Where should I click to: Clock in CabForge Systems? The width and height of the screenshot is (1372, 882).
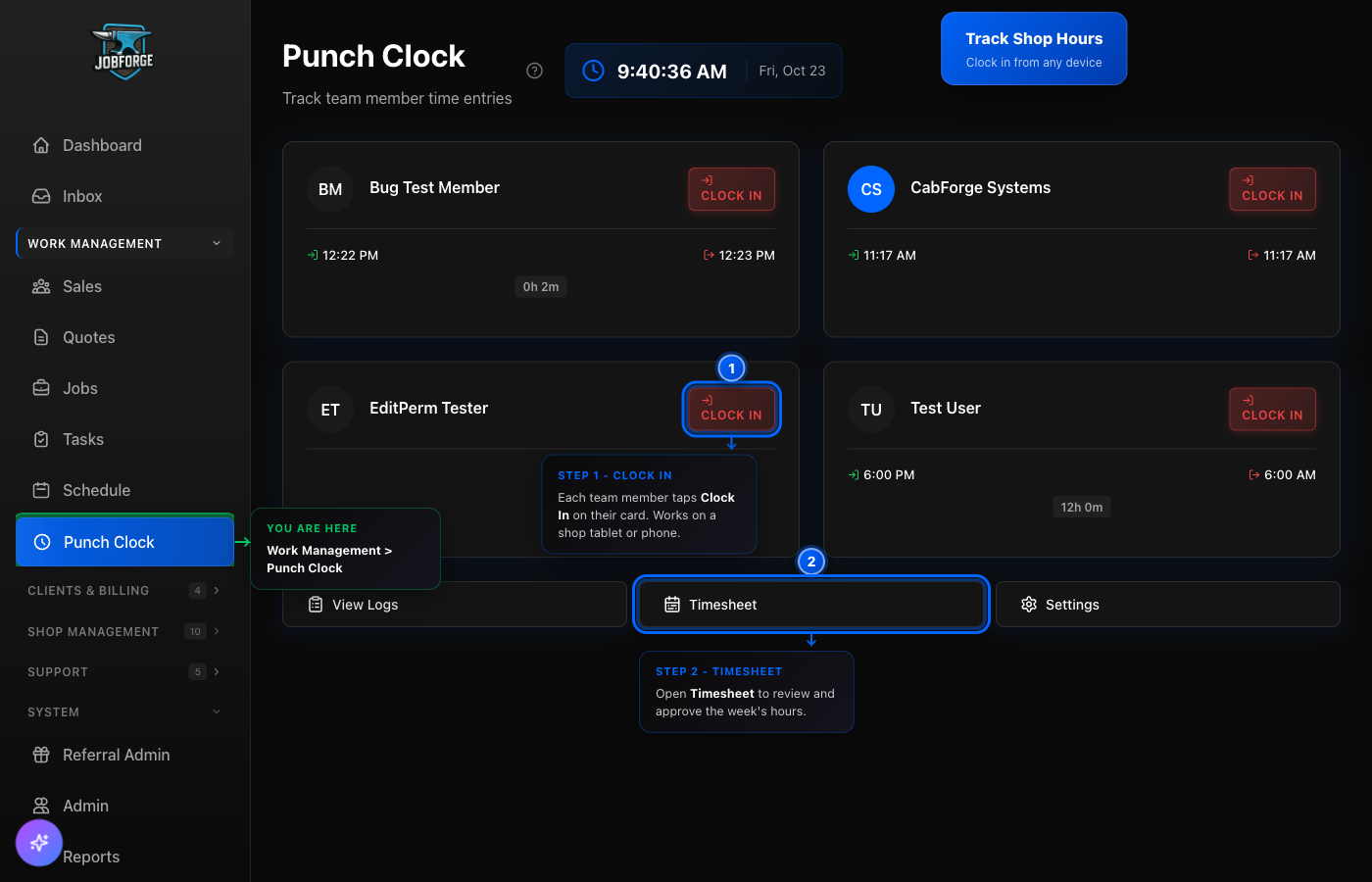pos(1272,189)
